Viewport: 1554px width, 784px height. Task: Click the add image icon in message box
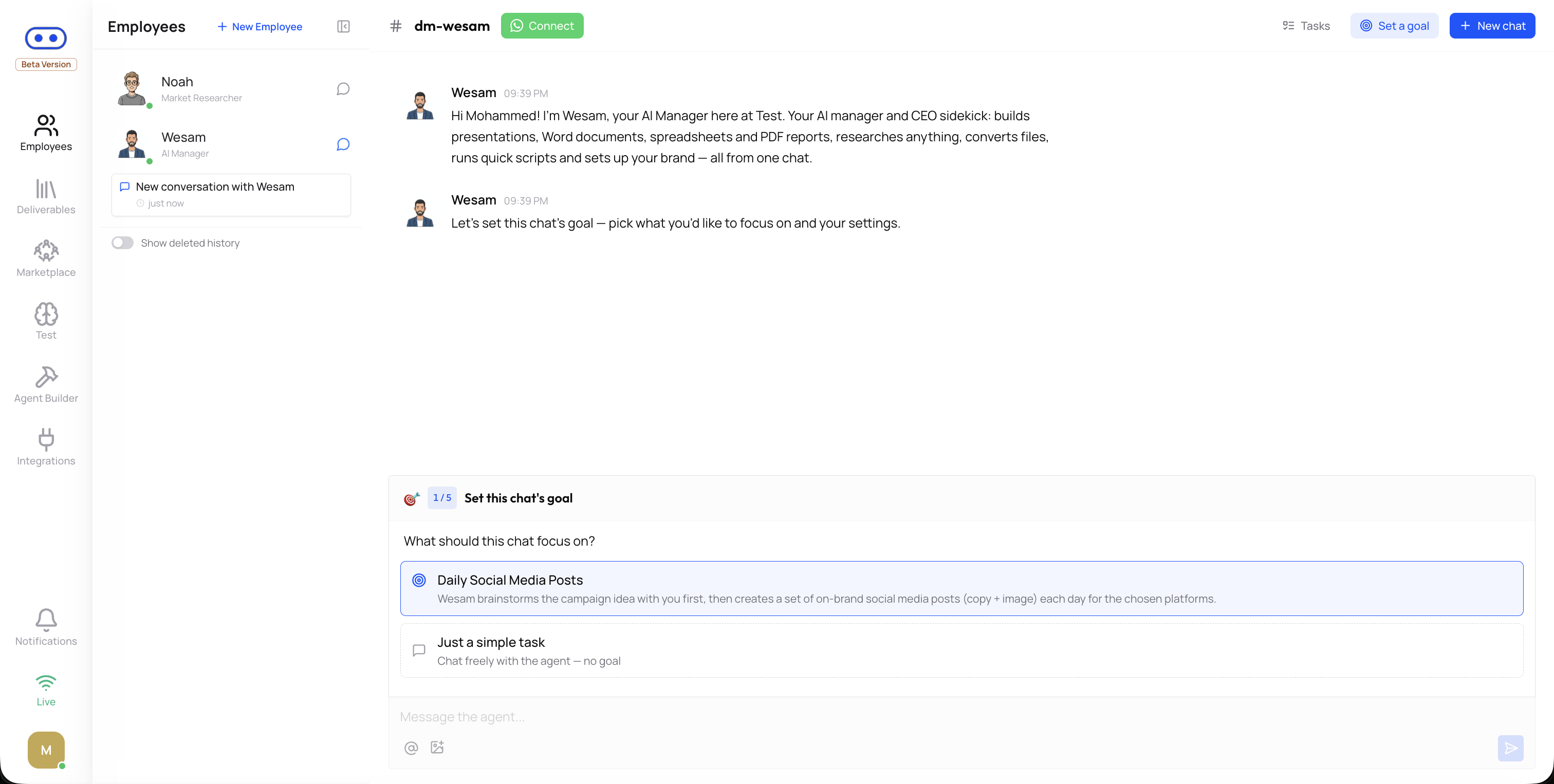pyautogui.click(x=437, y=748)
